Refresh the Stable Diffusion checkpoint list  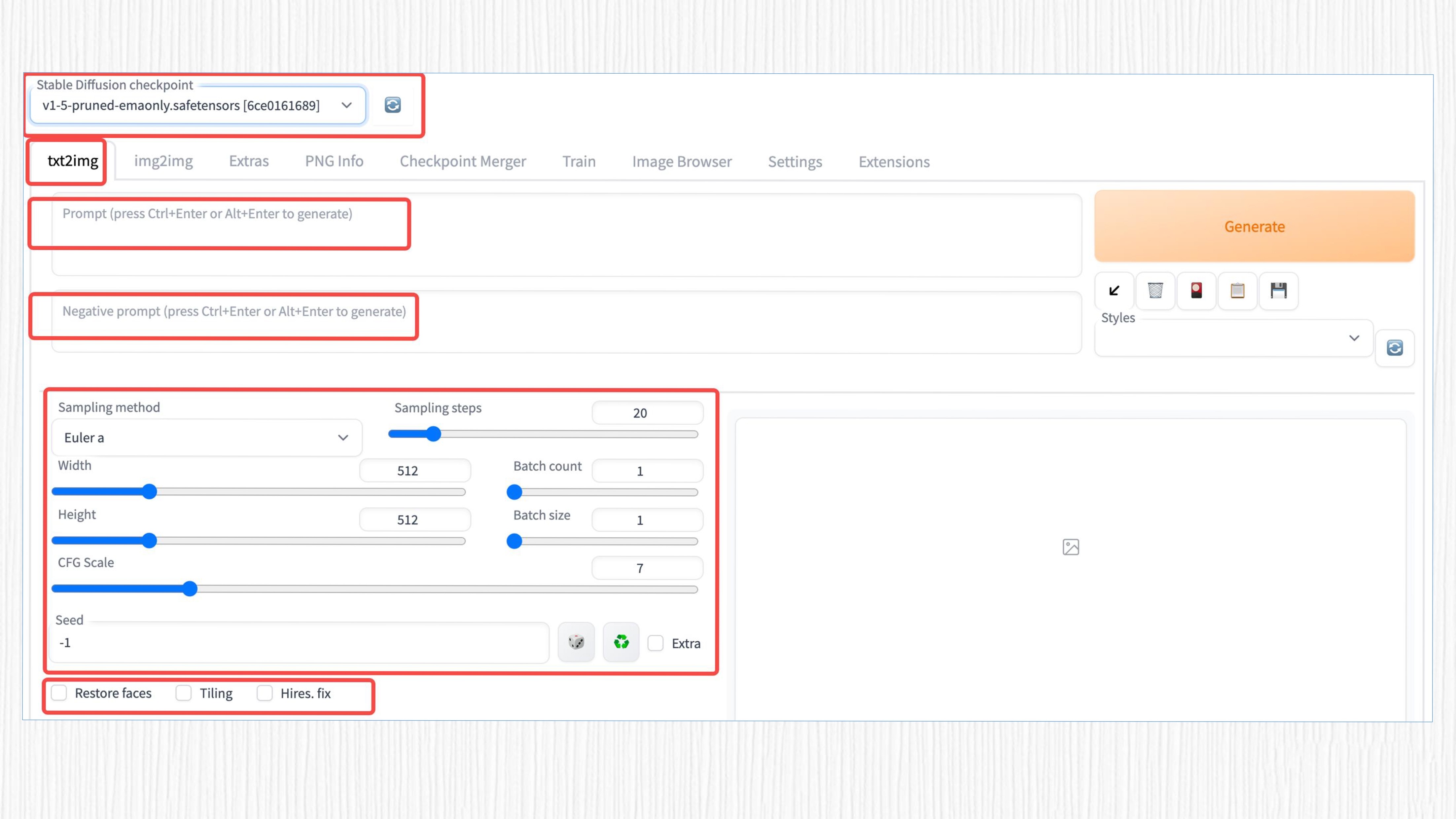coord(392,105)
